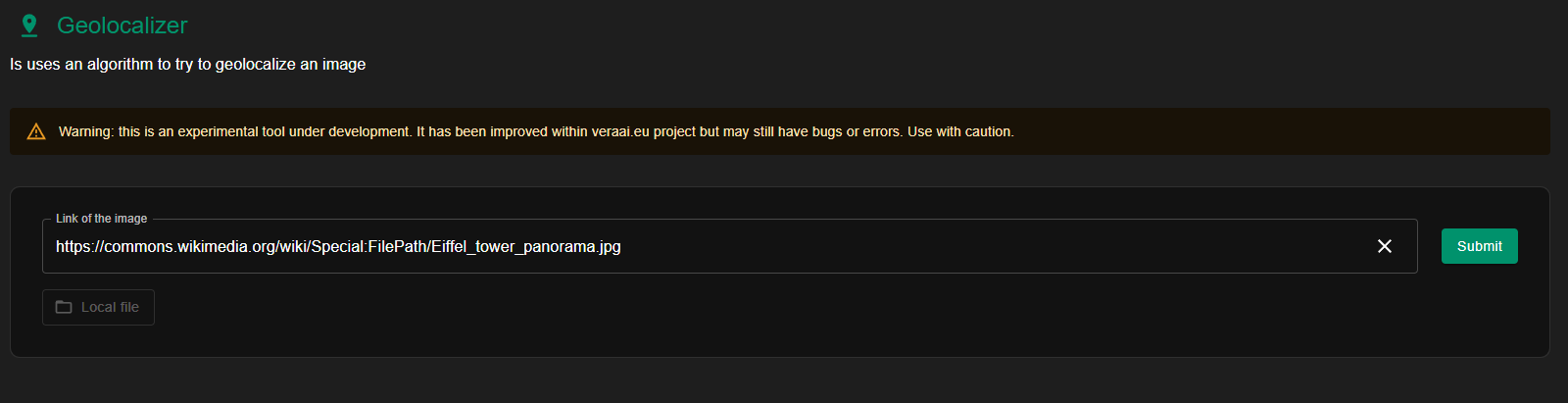Place cursor after 'panorama.jpg' in the URL
The height and width of the screenshot is (403, 1568).
tap(621, 246)
